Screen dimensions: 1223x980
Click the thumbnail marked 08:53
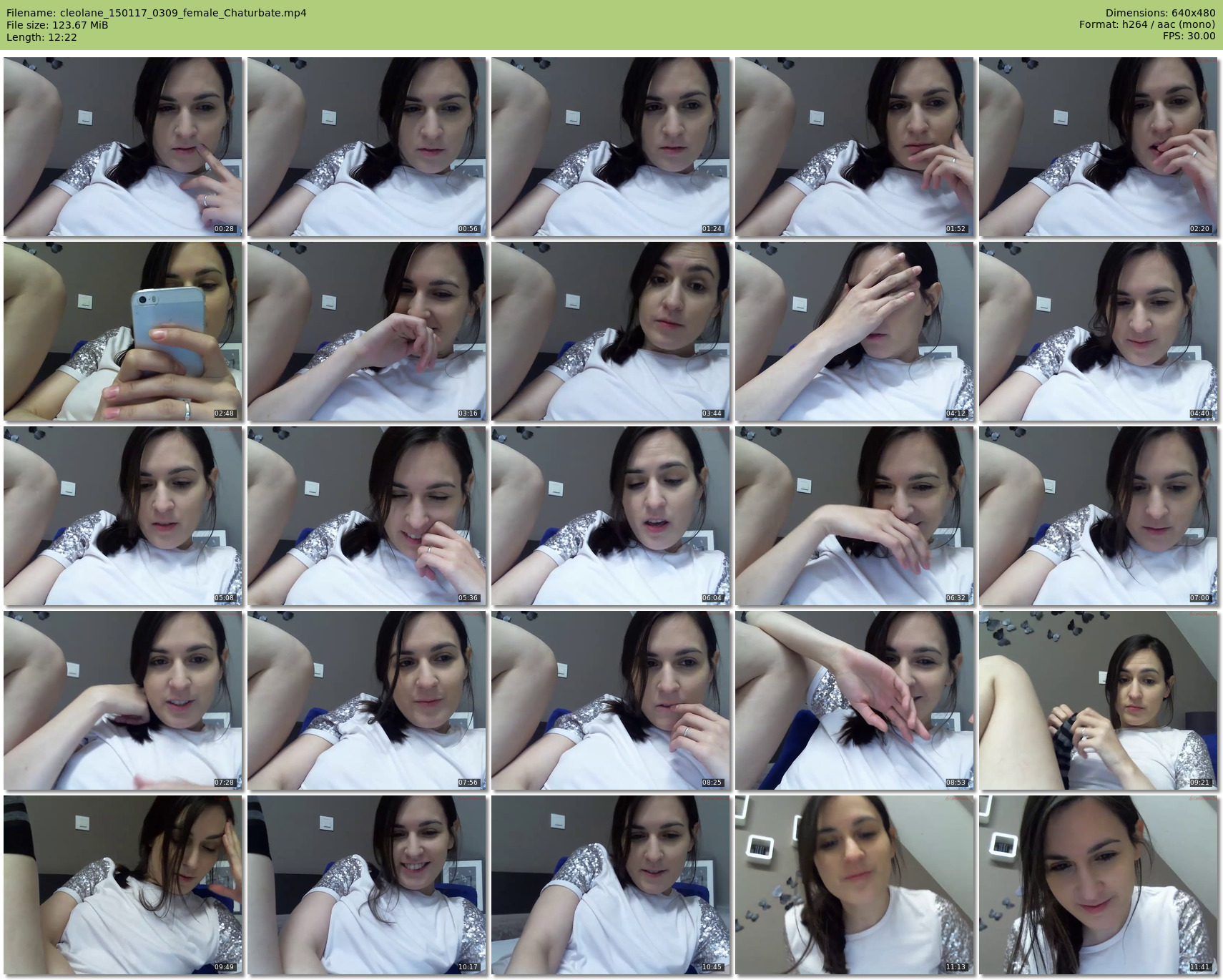point(855,700)
